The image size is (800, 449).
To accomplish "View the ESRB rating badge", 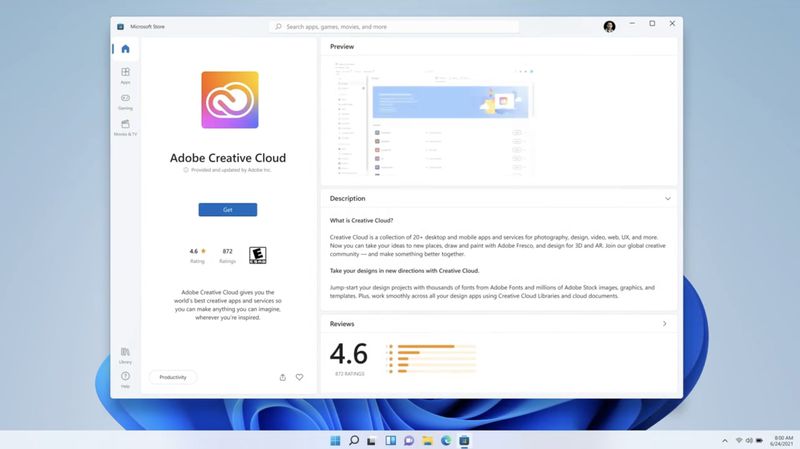I will [258, 255].
